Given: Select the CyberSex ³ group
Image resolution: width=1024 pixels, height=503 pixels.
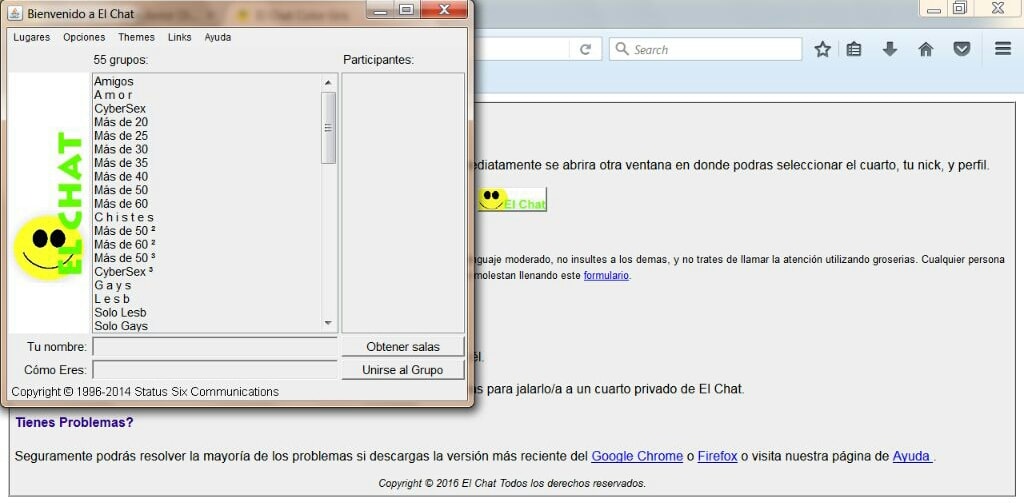Looking at the screenshot, I should (207, 271).
